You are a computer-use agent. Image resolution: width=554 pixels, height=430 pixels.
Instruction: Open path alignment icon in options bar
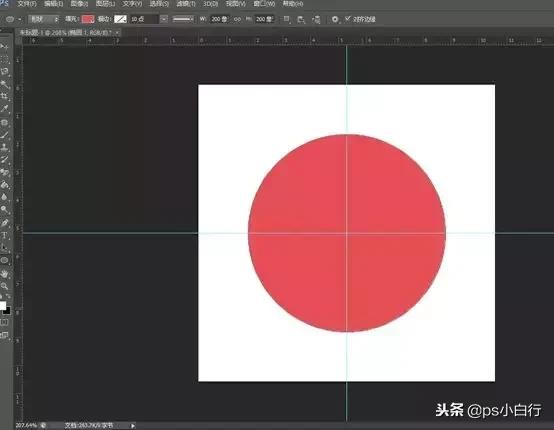click(301, 19)
